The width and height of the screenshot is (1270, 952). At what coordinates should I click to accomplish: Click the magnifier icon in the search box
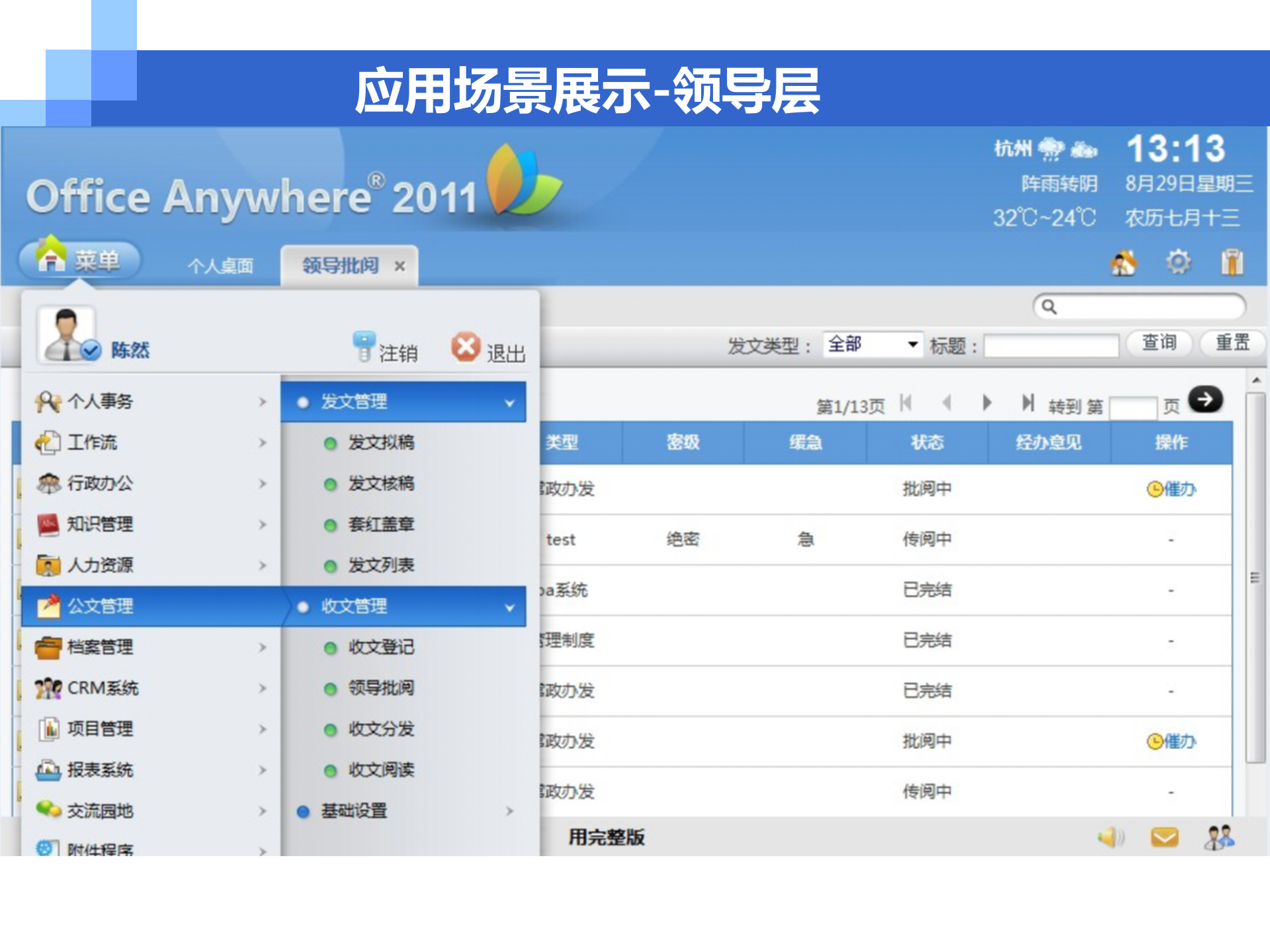1049,307
